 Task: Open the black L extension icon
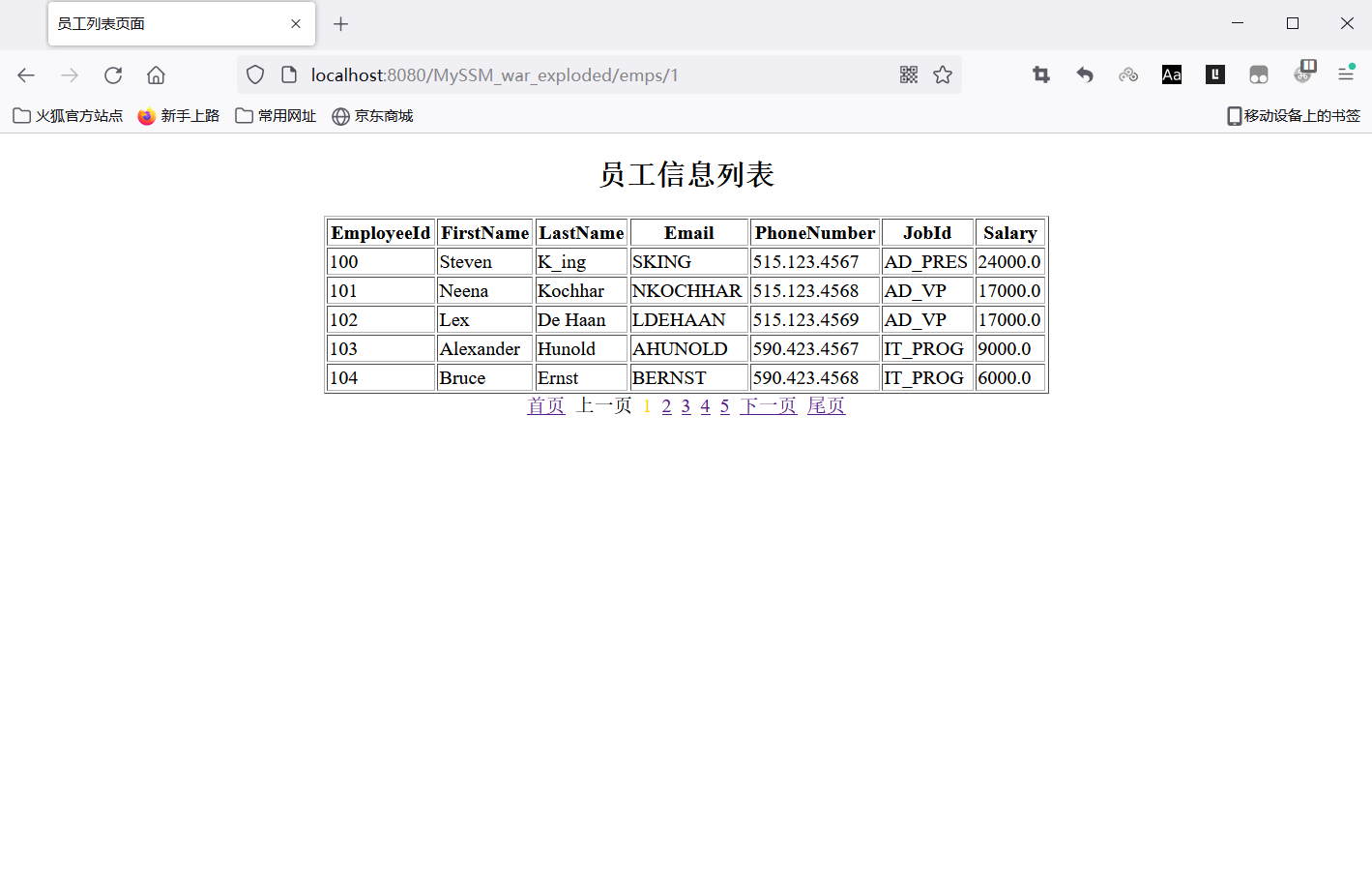[x=1215, y=74]
